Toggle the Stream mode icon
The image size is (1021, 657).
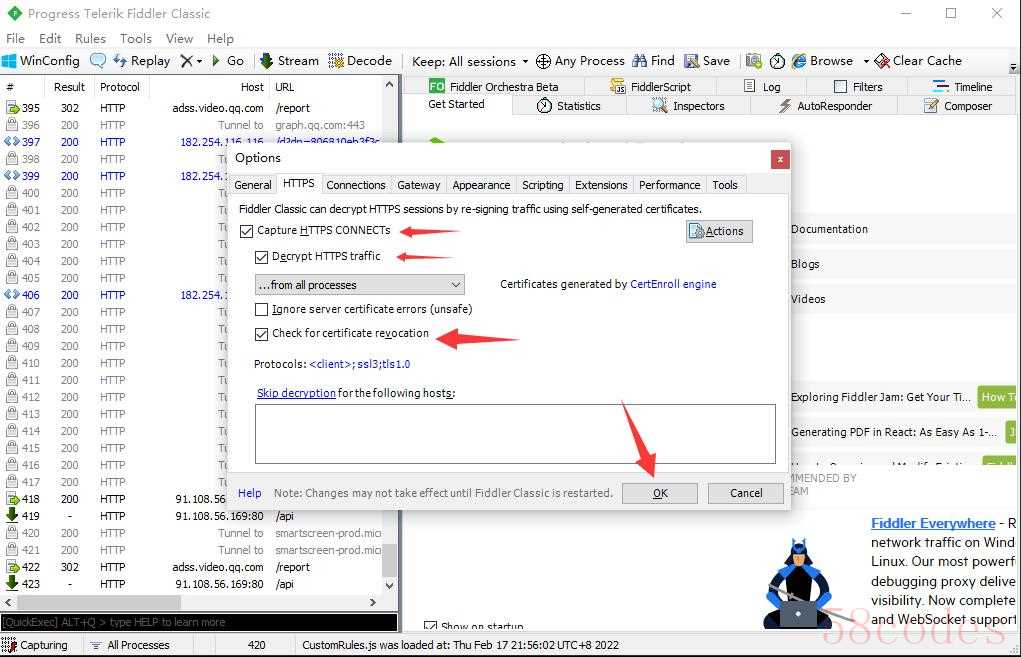[x=266, y=61]
